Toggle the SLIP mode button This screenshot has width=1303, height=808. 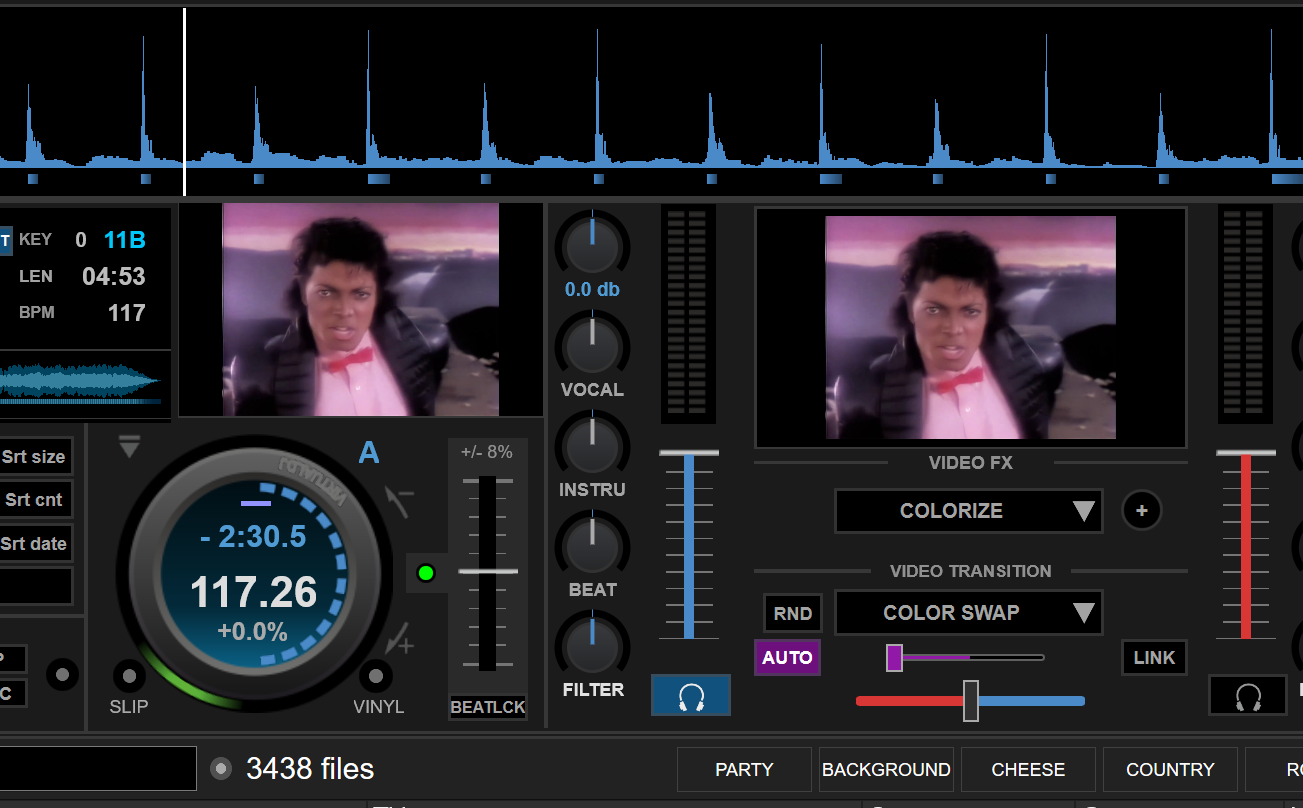[x=129, y=676]
